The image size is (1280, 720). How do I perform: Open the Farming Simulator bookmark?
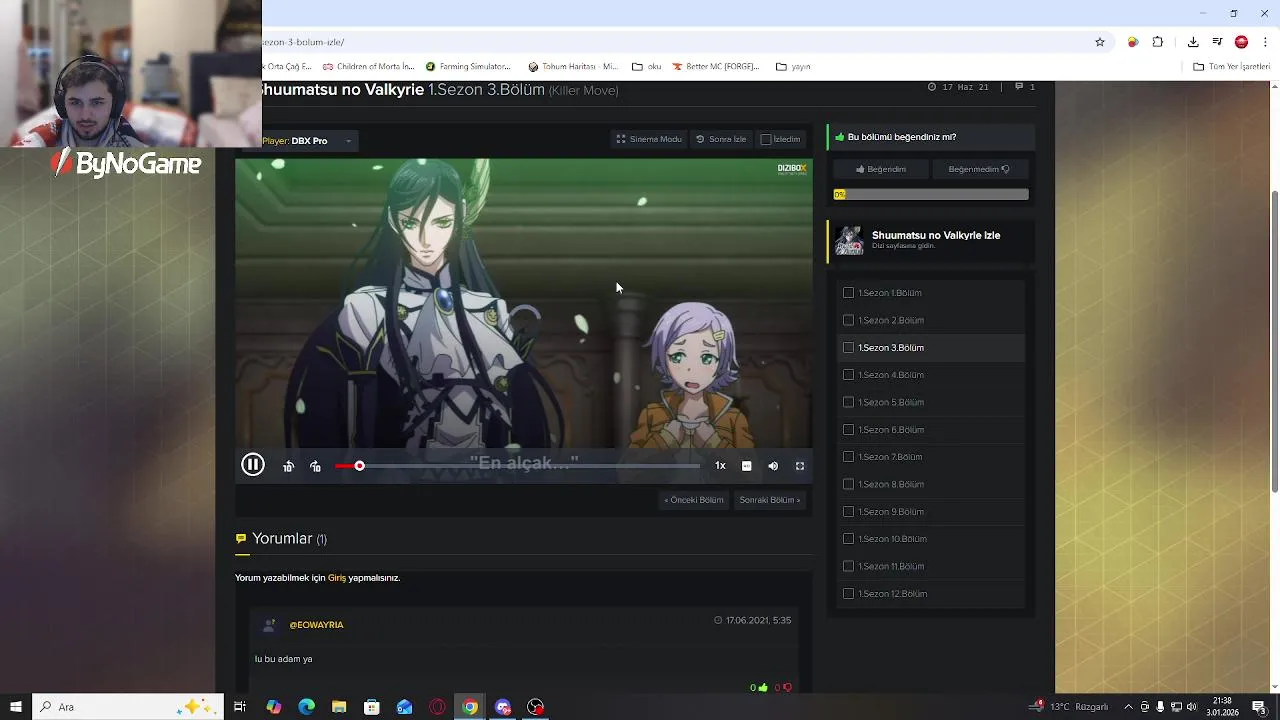468,67
